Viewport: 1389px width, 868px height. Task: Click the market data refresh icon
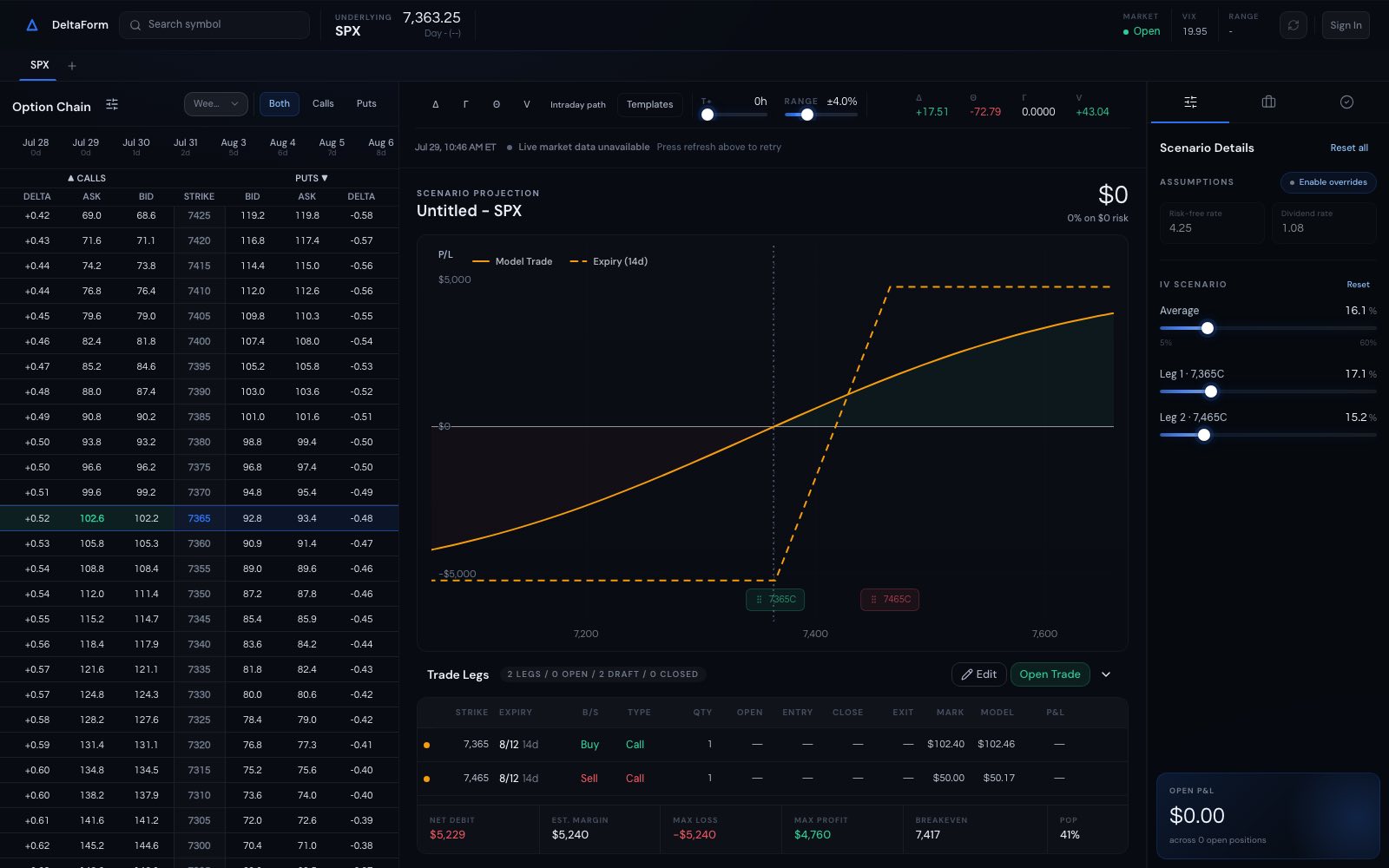pyautogui.click(x=1293, y=25)
